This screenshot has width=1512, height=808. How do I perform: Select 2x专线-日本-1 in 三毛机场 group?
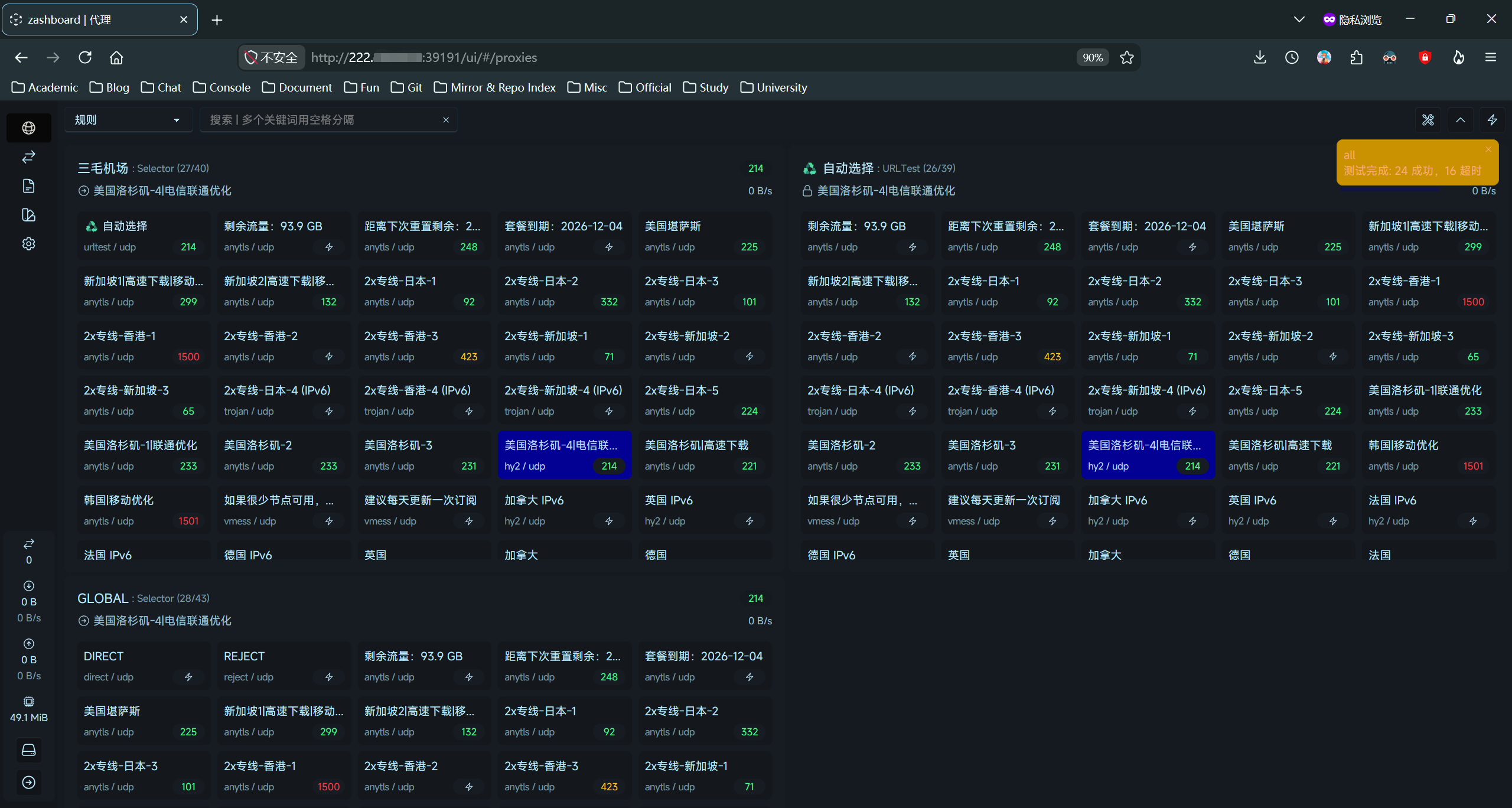coord(424,291)
